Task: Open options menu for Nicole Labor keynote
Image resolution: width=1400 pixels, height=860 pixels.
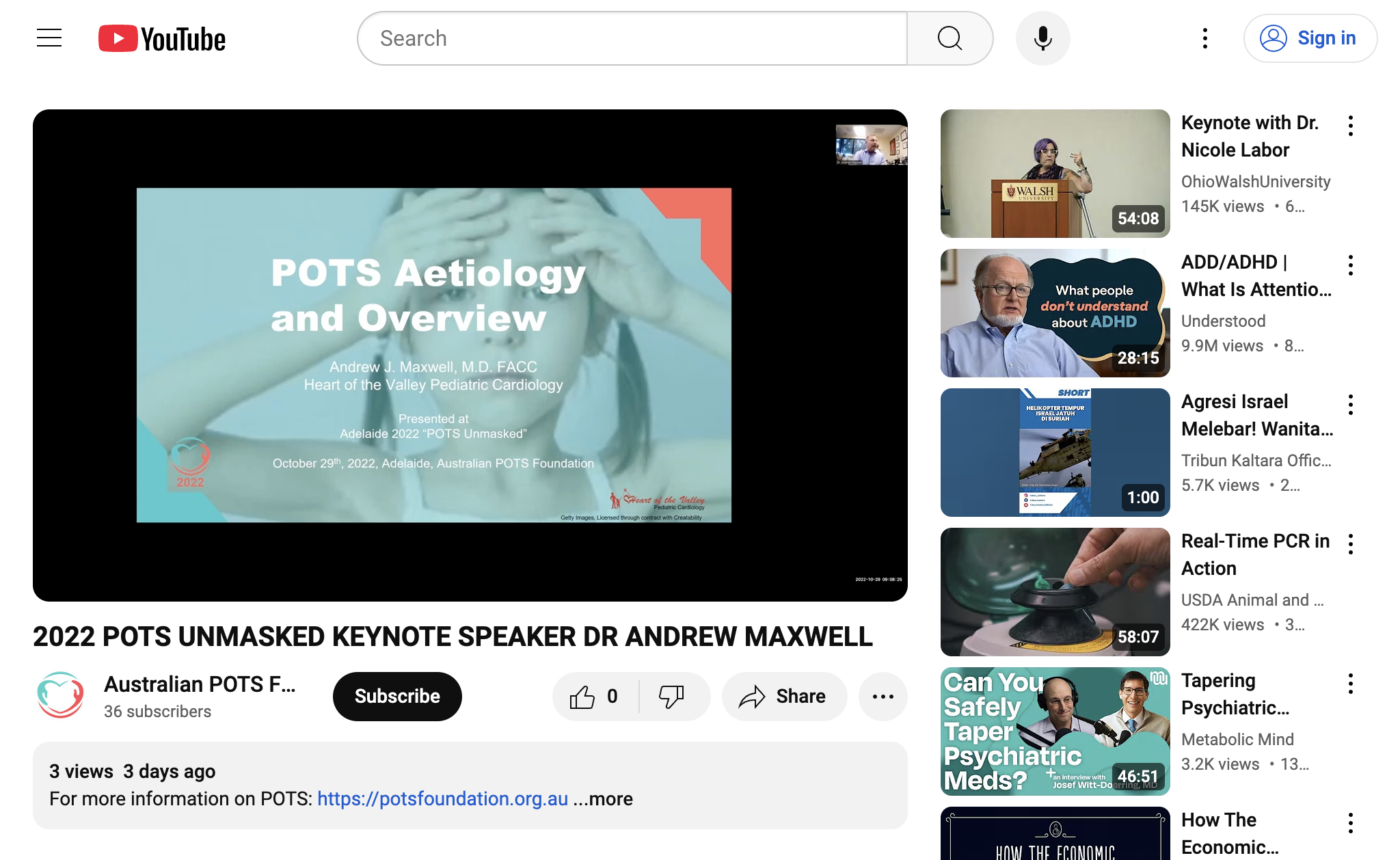Action: tap(1351, 126)
